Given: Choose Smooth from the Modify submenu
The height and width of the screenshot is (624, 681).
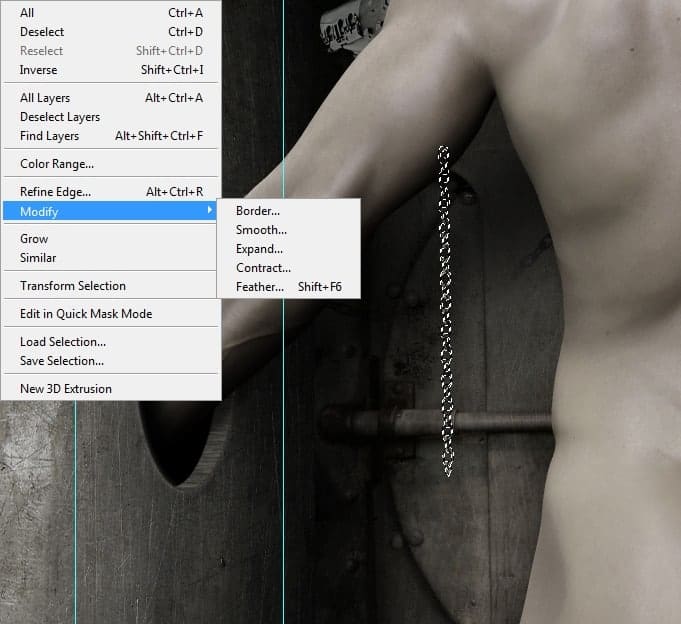Looking at the screenshot, I should 289,230.
